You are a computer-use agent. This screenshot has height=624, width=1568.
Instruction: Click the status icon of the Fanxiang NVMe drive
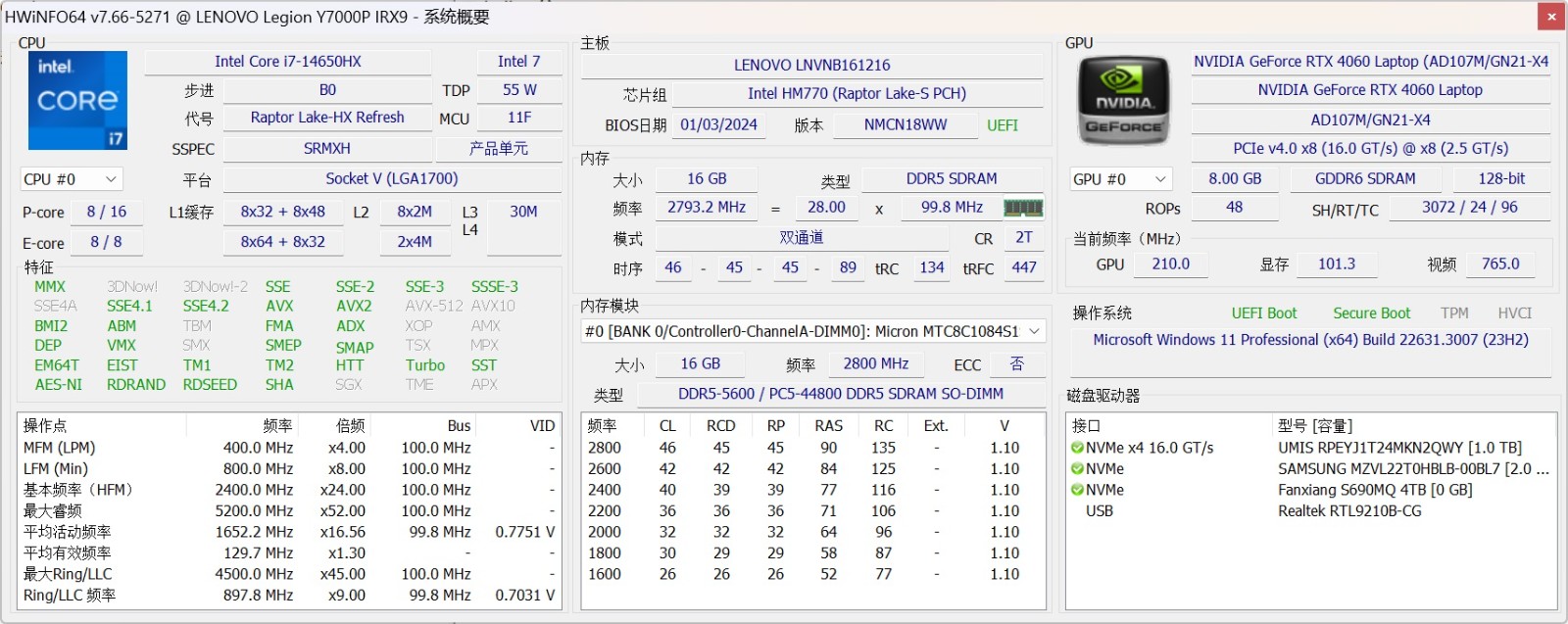point(1077,490)
